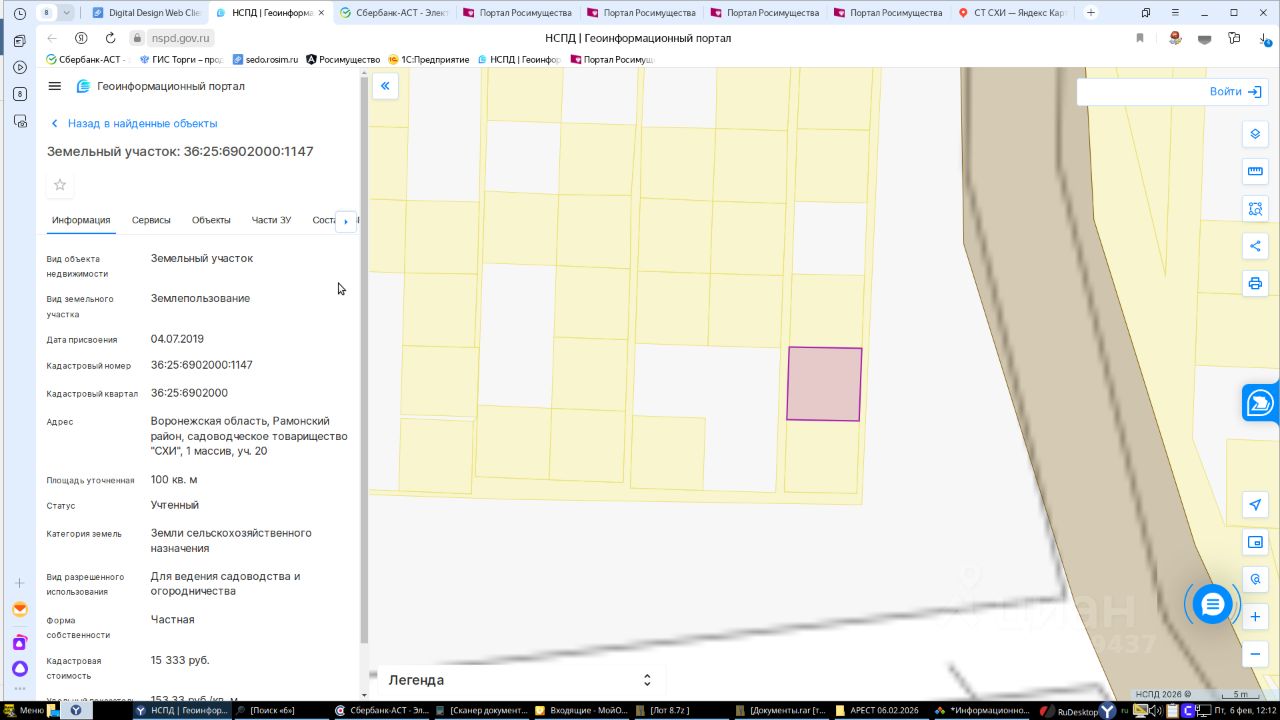Open the Меню start button in taskbar

tap(24, 711)
